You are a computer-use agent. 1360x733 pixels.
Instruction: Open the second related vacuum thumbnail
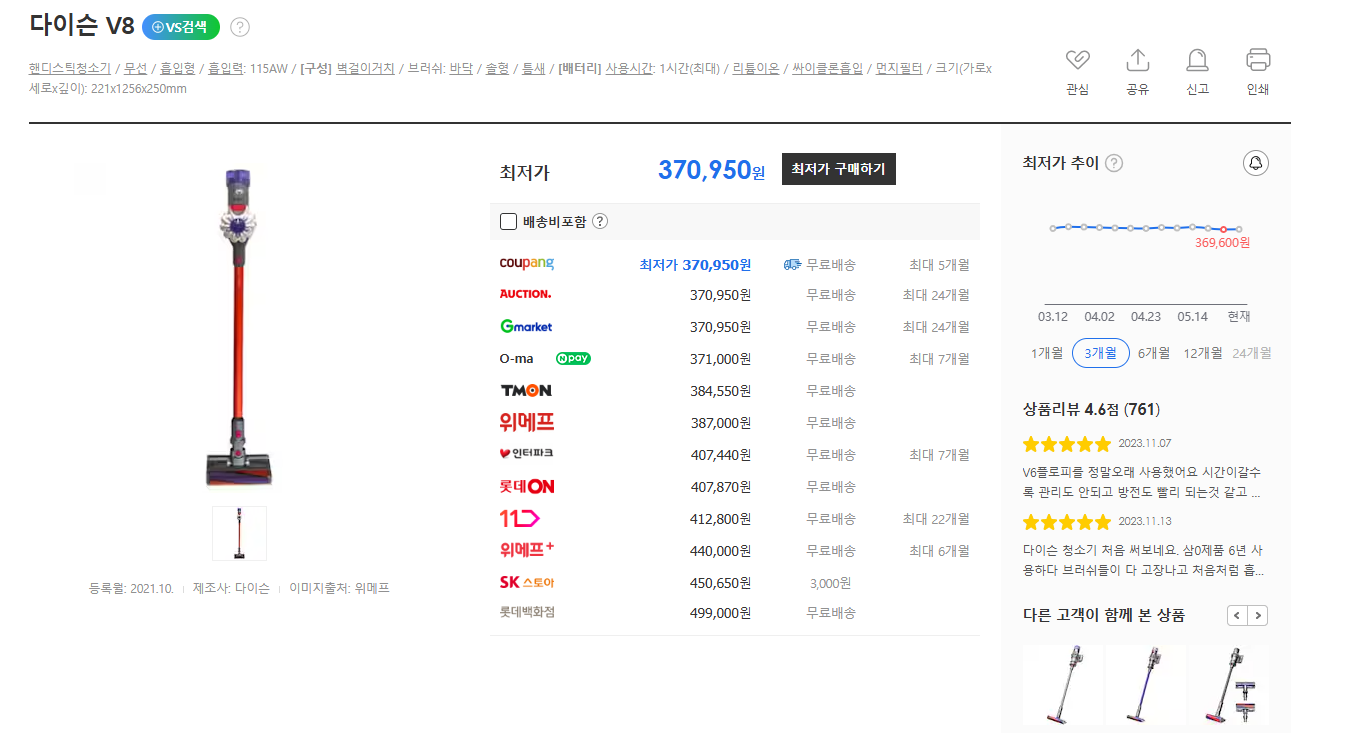(1145, 685)
